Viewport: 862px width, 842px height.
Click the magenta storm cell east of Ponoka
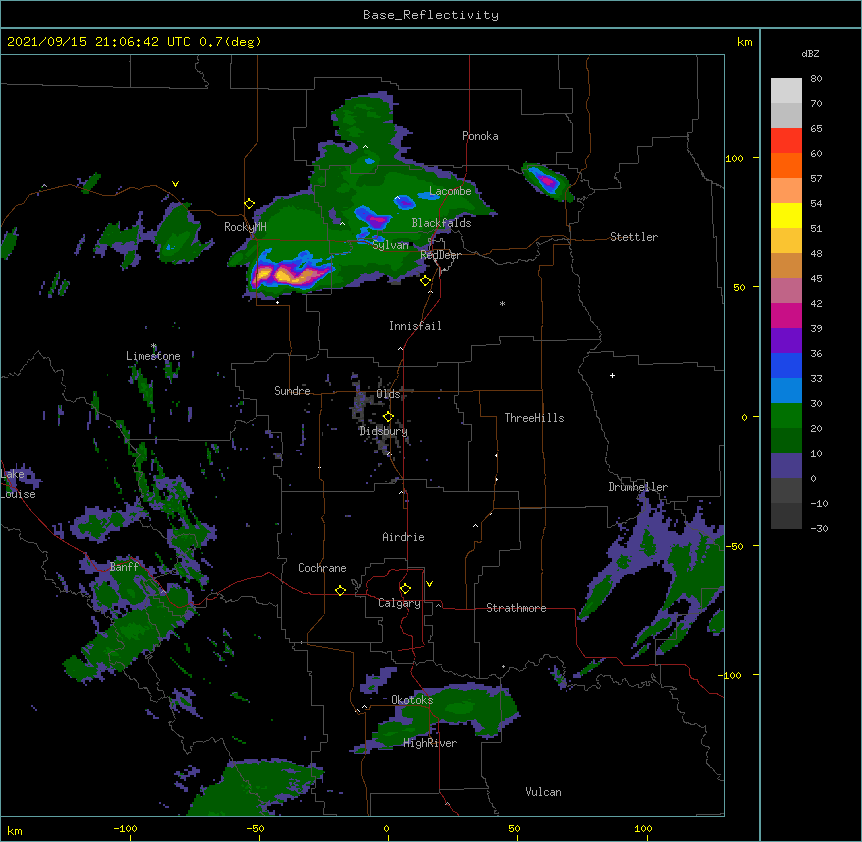547,180
